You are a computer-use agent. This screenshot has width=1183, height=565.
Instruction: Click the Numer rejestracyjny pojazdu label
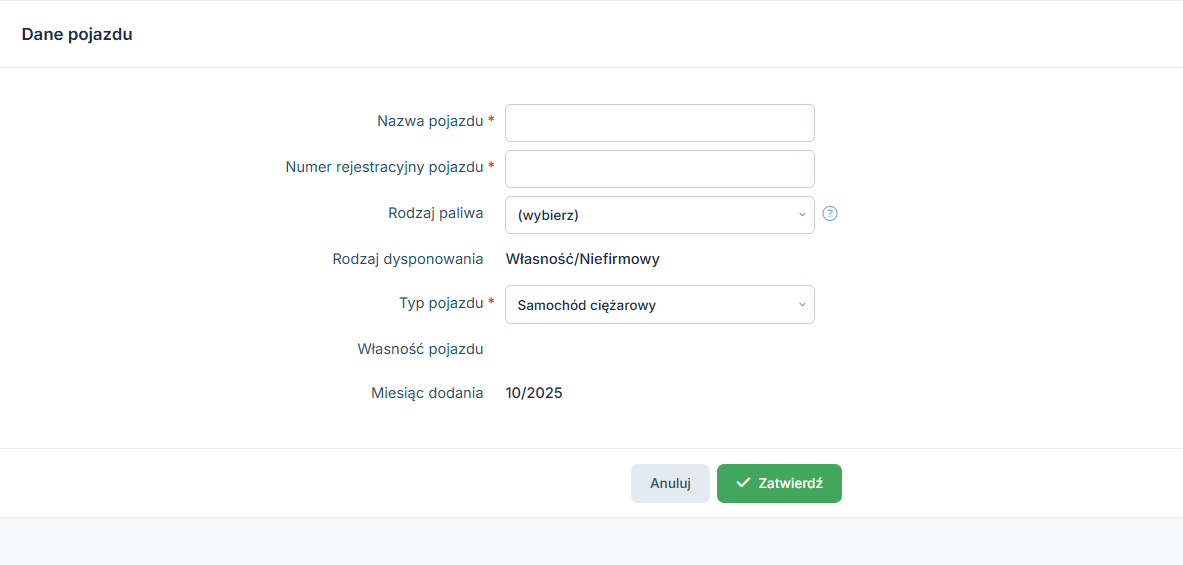384,167
